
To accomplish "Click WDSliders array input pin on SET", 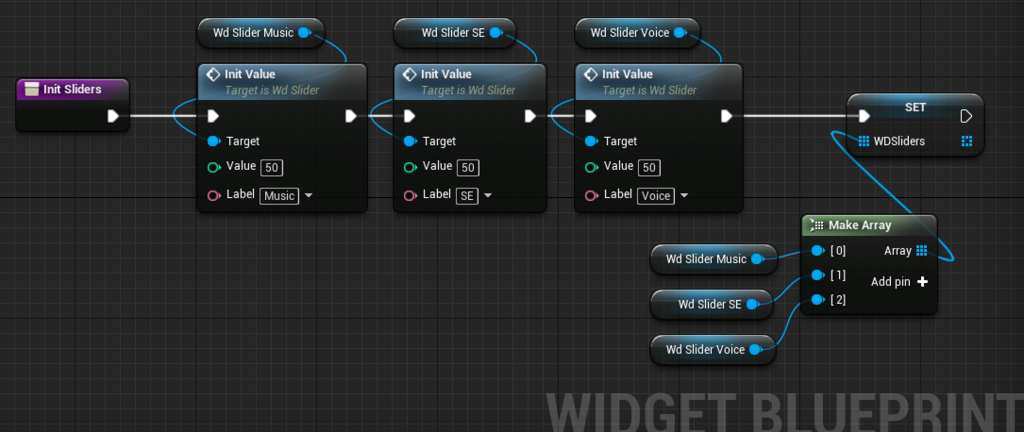I will pyautogui.click(x=863, y=141).
